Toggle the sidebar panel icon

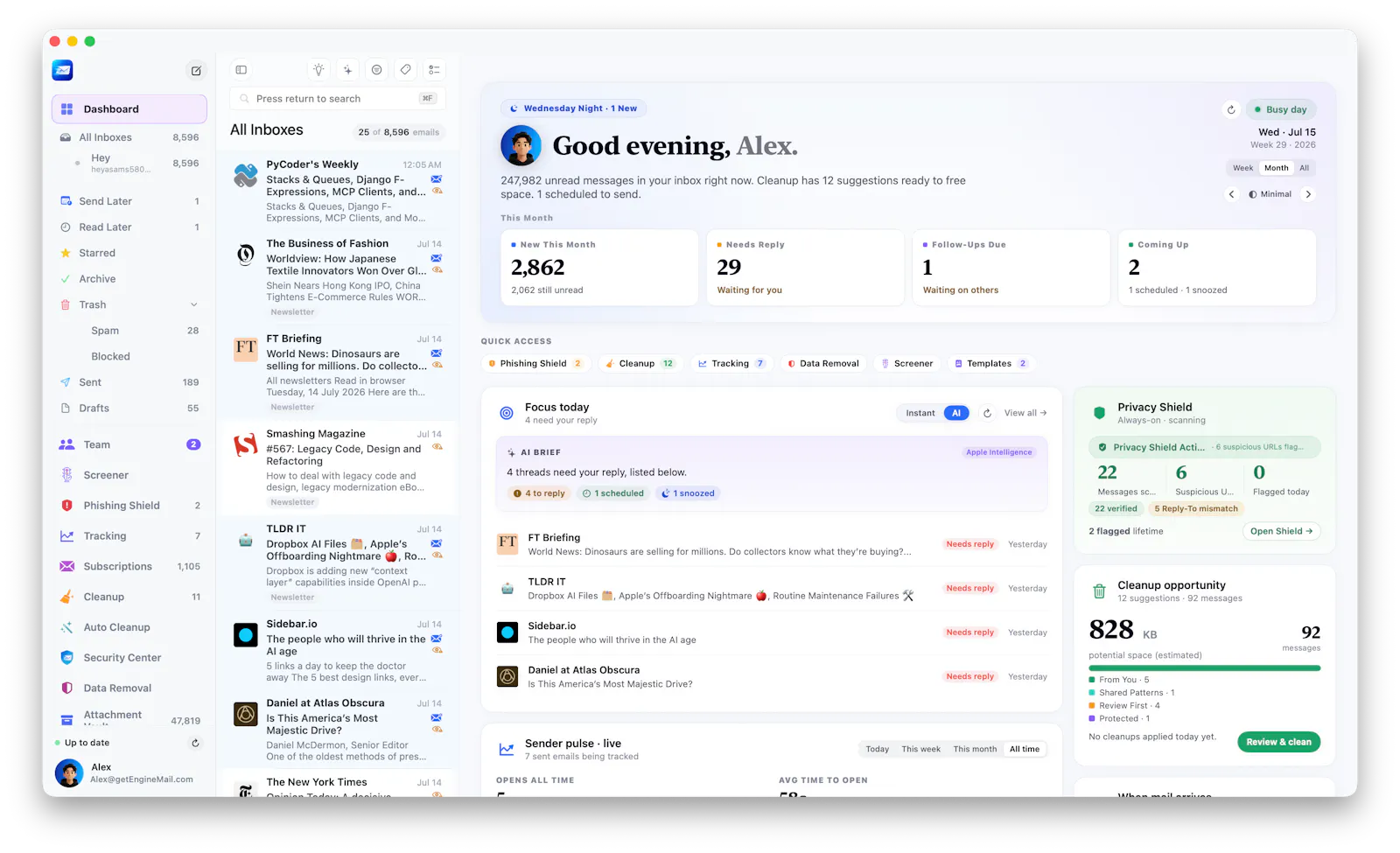tap(241, 70)
